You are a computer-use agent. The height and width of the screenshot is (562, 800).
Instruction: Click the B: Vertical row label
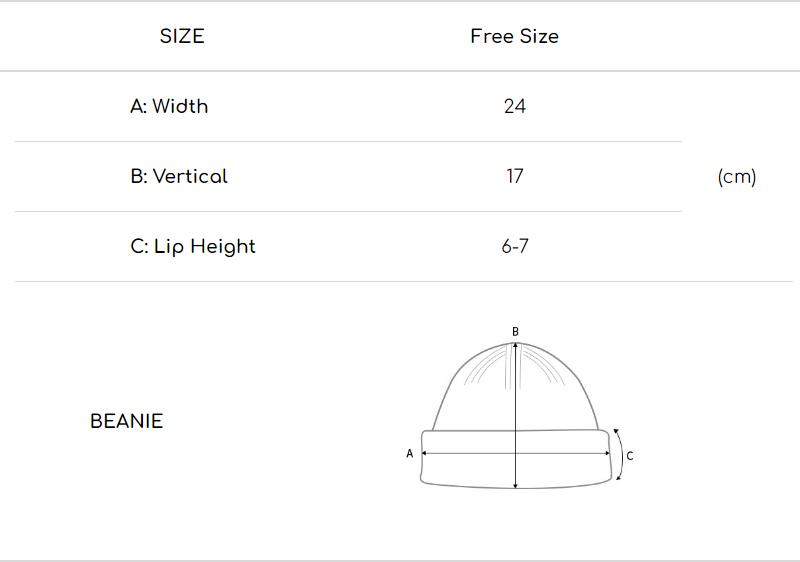[179, 176]
